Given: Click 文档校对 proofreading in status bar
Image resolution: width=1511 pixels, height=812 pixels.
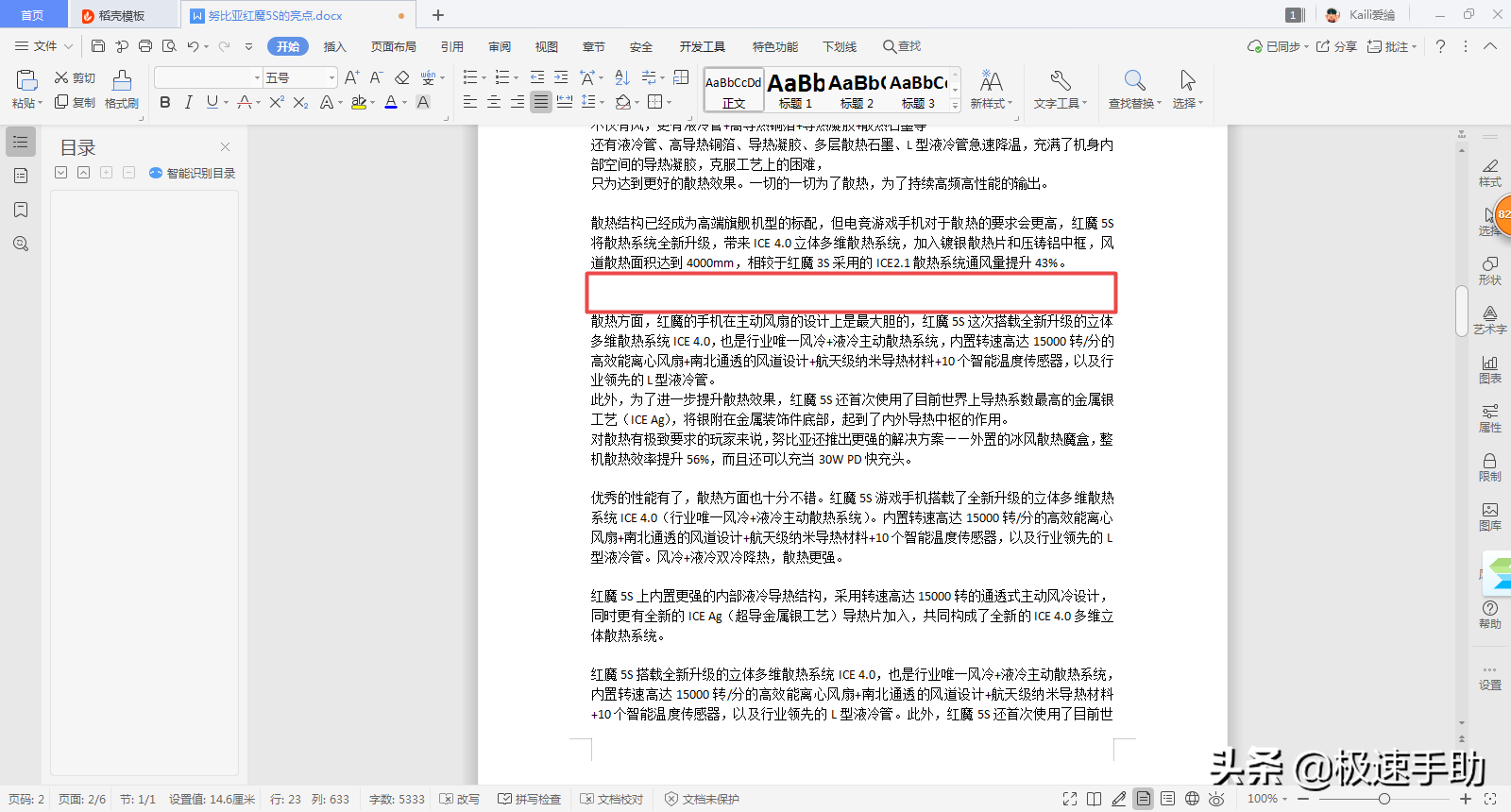Looking at the screenshot, I should tap(611, 799).
